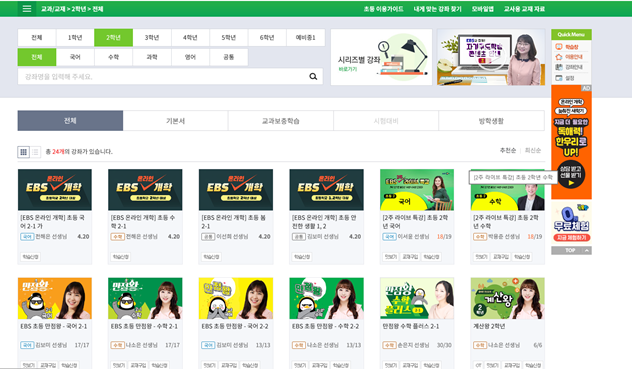This screenshot has width=632, height=369.
Task: Play the video banner with teacher
Action: pos(491,57)
